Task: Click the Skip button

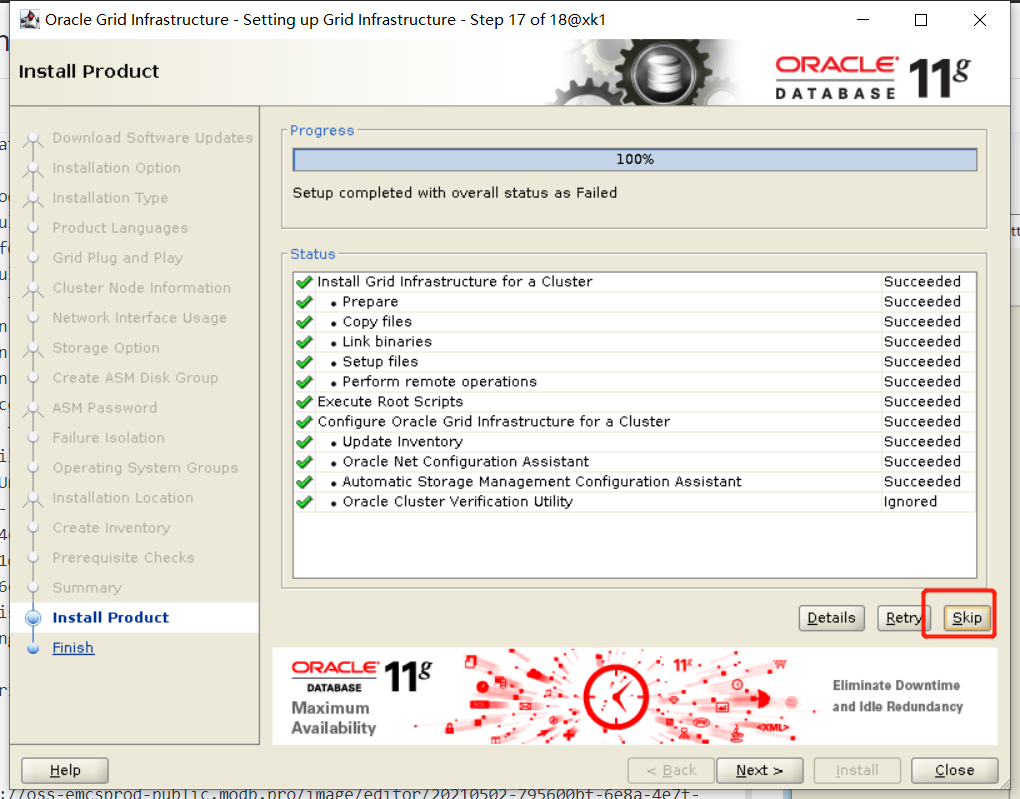Action: [x=967, y=617]
